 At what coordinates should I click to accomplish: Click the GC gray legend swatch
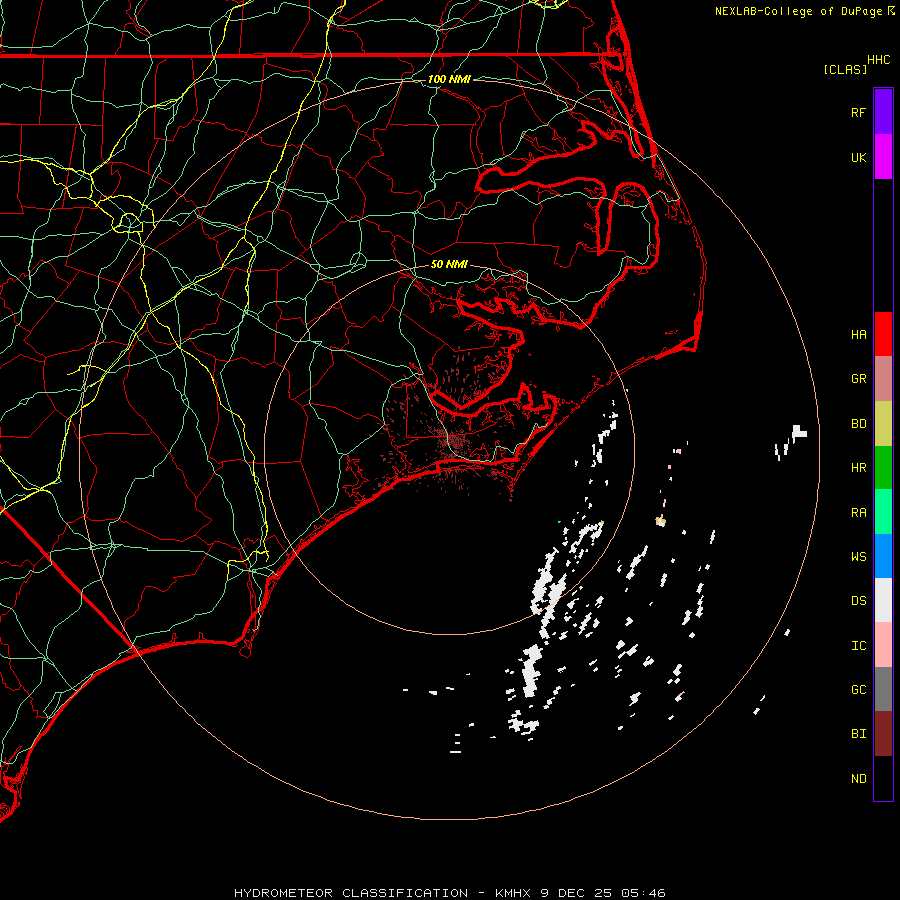pos(883,689)
